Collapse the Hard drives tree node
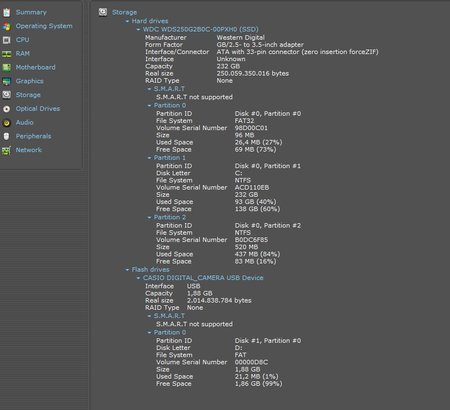This screenshot has width=450, height=410. click(x=127, y=21)
